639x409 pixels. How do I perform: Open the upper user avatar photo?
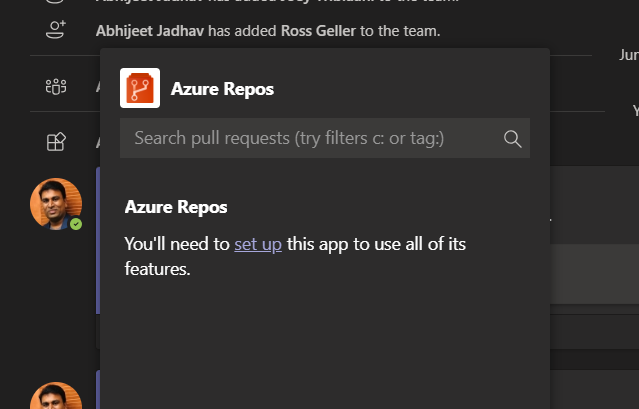tap(54, 203)
